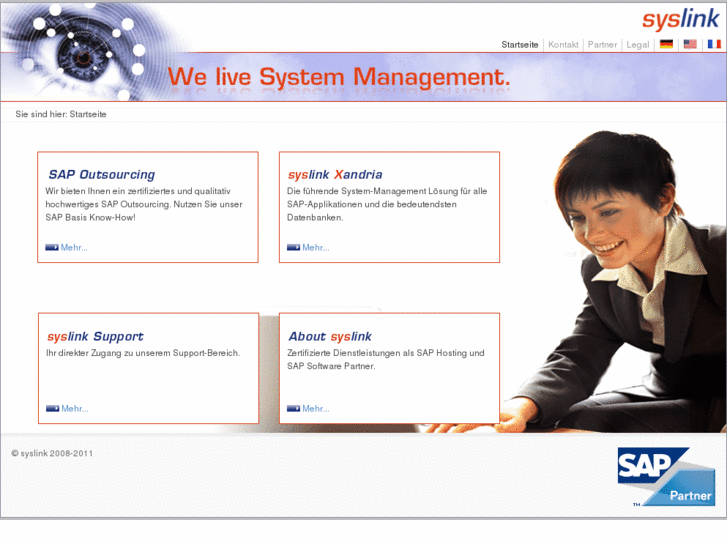Click the syslink logo at top right
Image resolution: width=727 pixels, height=545 pixels.
pos(681,20)
